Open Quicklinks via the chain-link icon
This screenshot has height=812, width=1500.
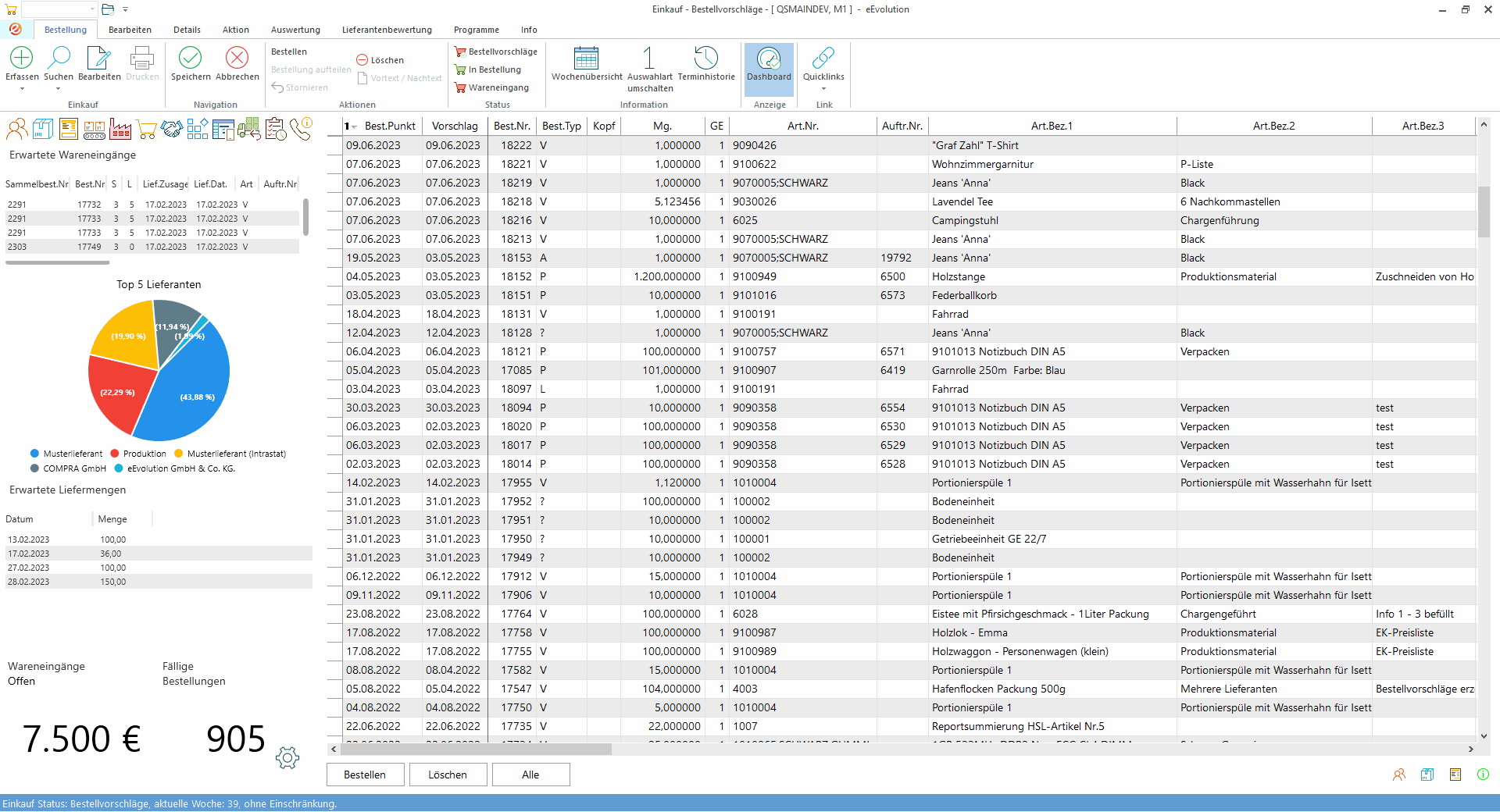pos(823,59)
